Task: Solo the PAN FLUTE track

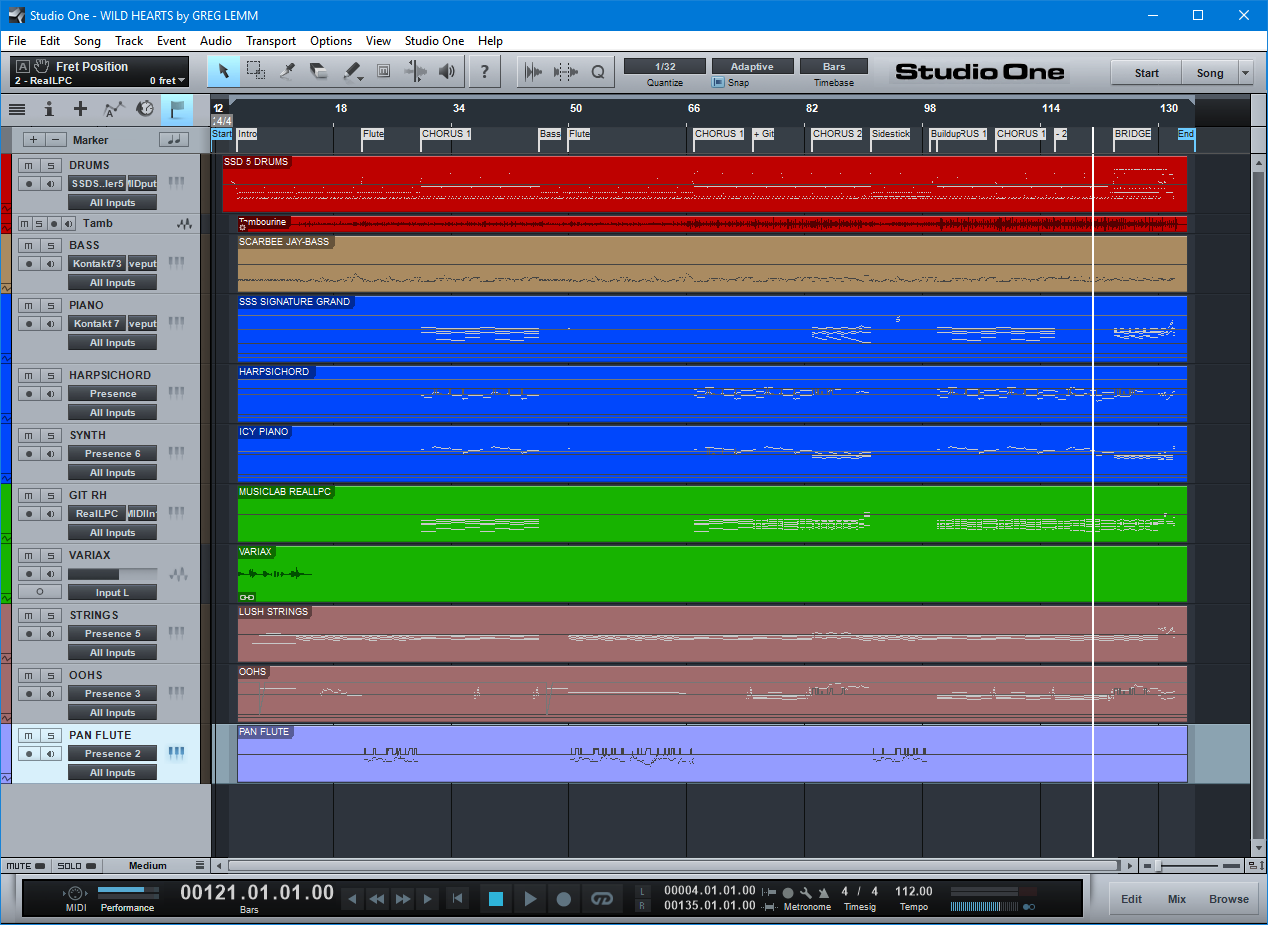Action: 51,735
